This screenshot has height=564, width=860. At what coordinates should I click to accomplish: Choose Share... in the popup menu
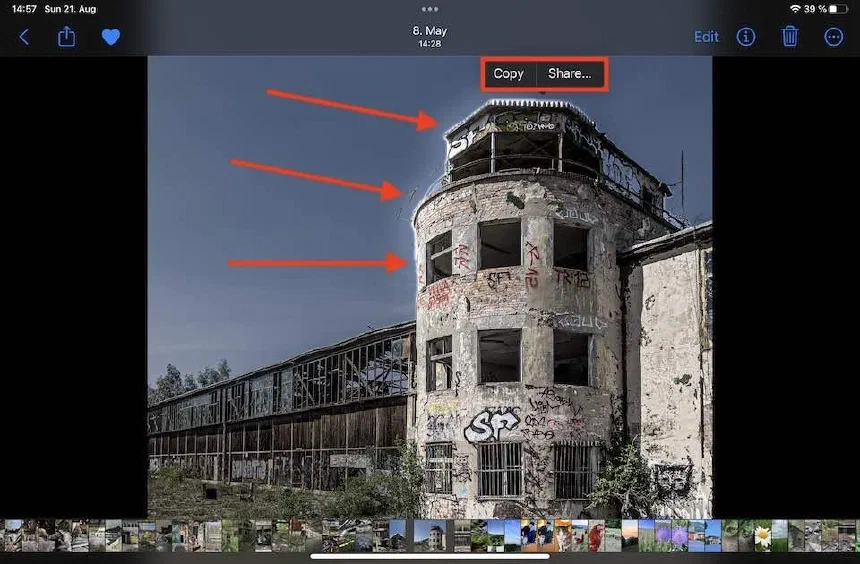pyautogui.click(x=570, y=74)
